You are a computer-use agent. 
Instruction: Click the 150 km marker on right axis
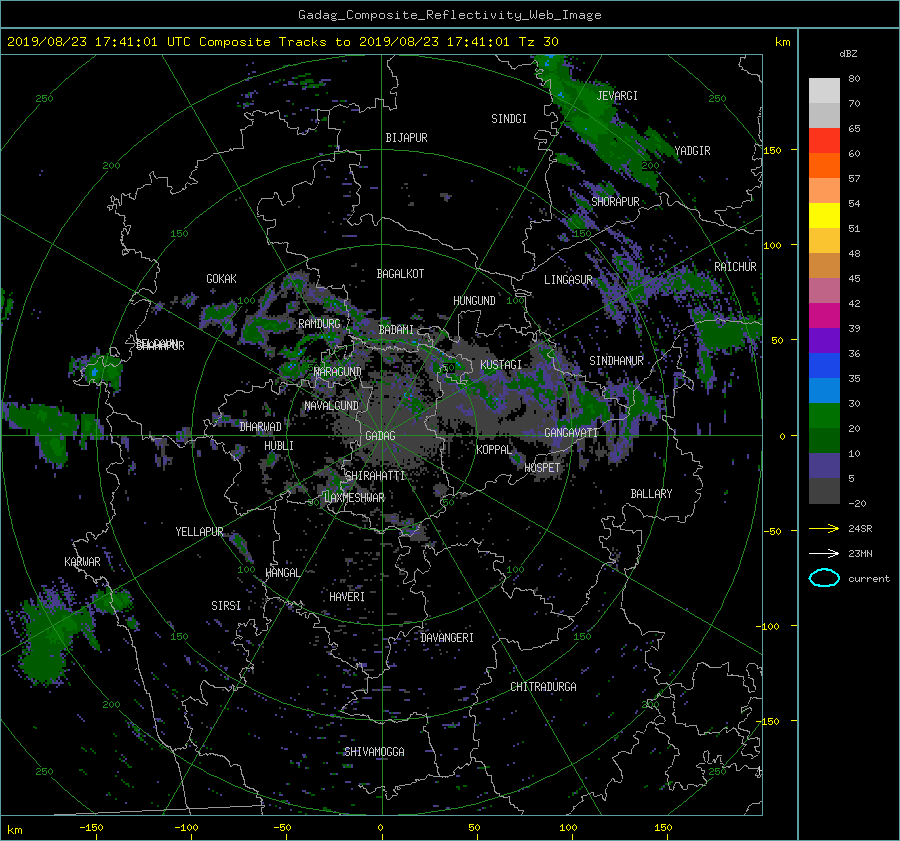(772, 150)
